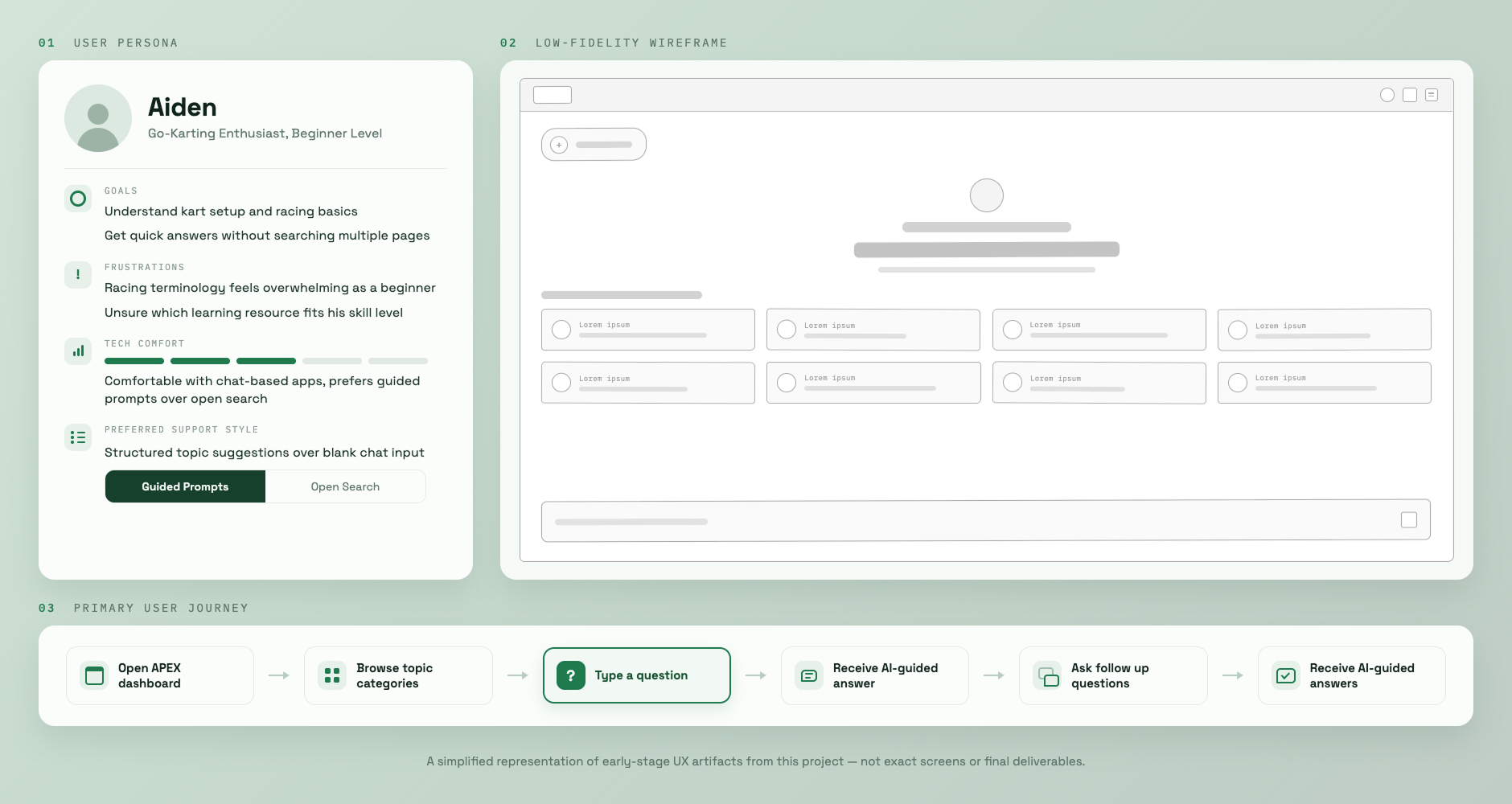Click the plus pill button in wireframe

tap(594, 145)
